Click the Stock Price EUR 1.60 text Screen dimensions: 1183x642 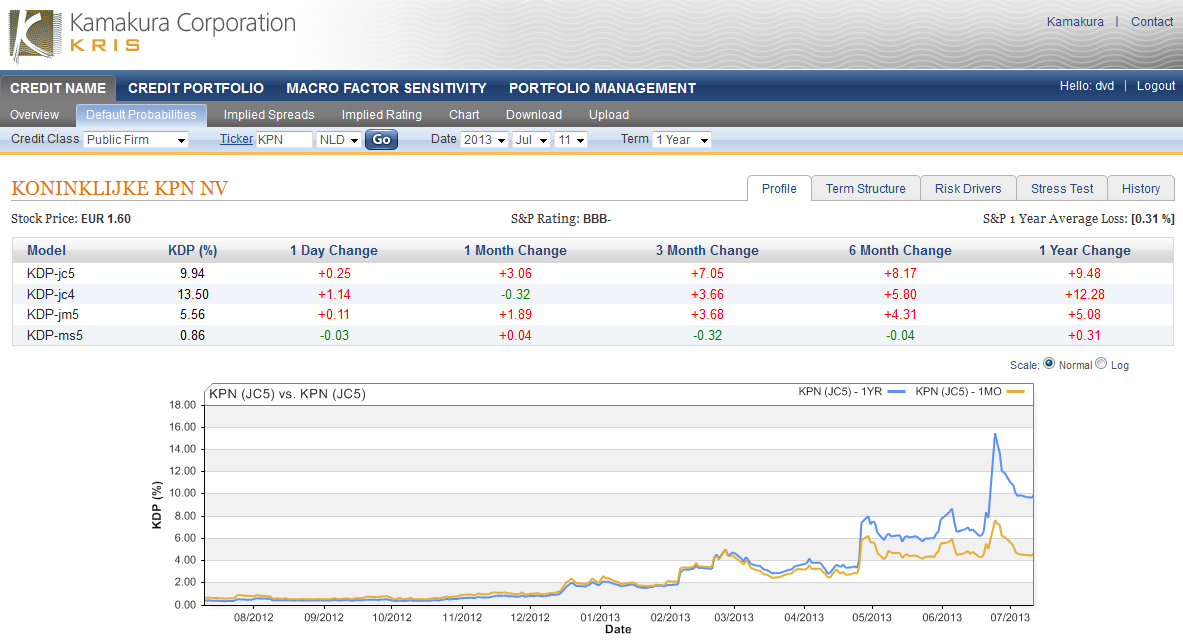[x=71, y=219]
